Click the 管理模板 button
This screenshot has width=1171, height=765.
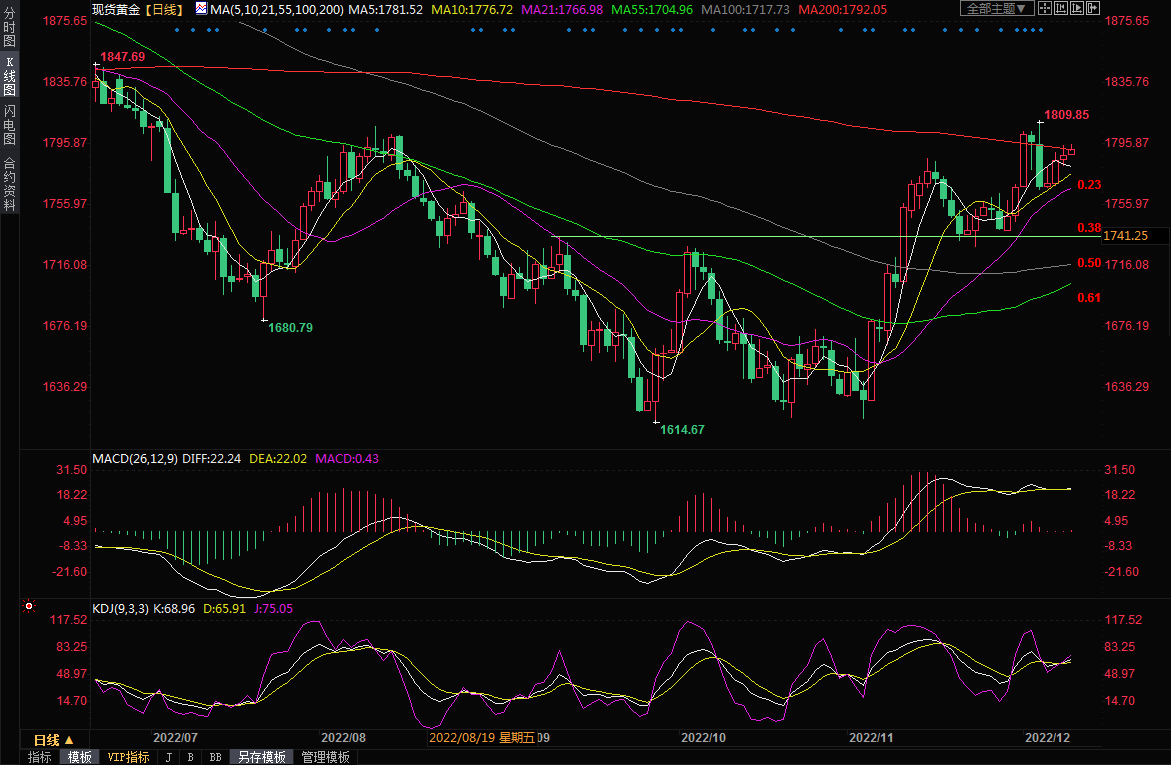pos(326,757)
